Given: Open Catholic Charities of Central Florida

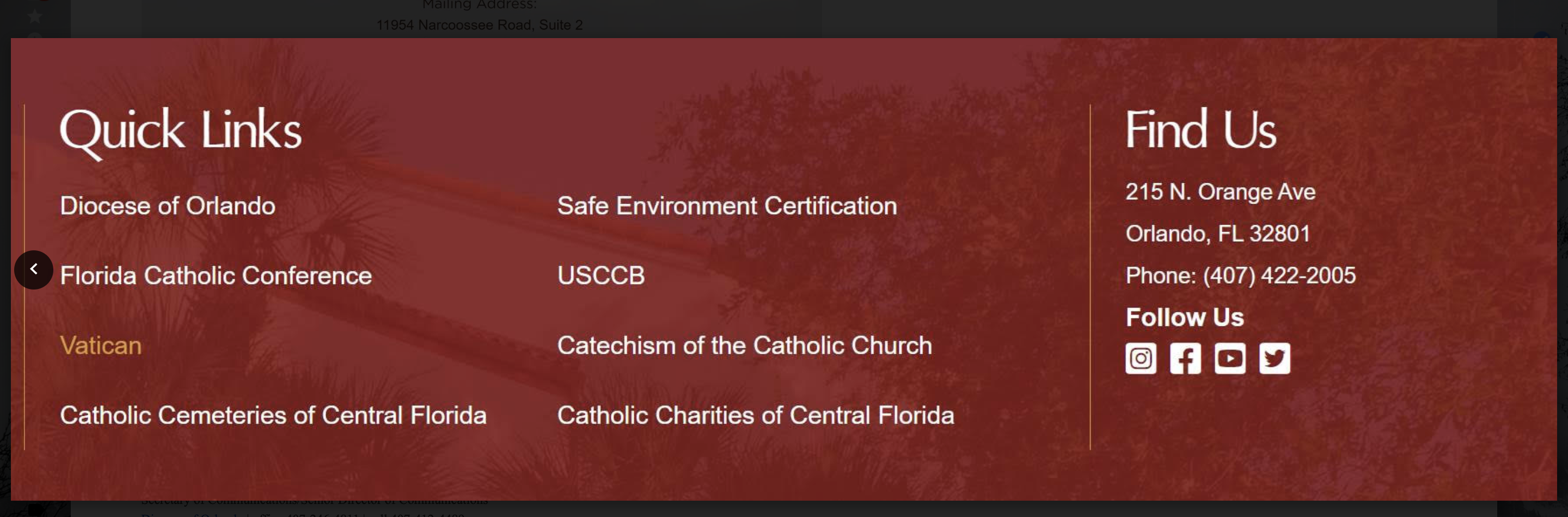Looking at the screenshot, I should [x=755, y=415].
